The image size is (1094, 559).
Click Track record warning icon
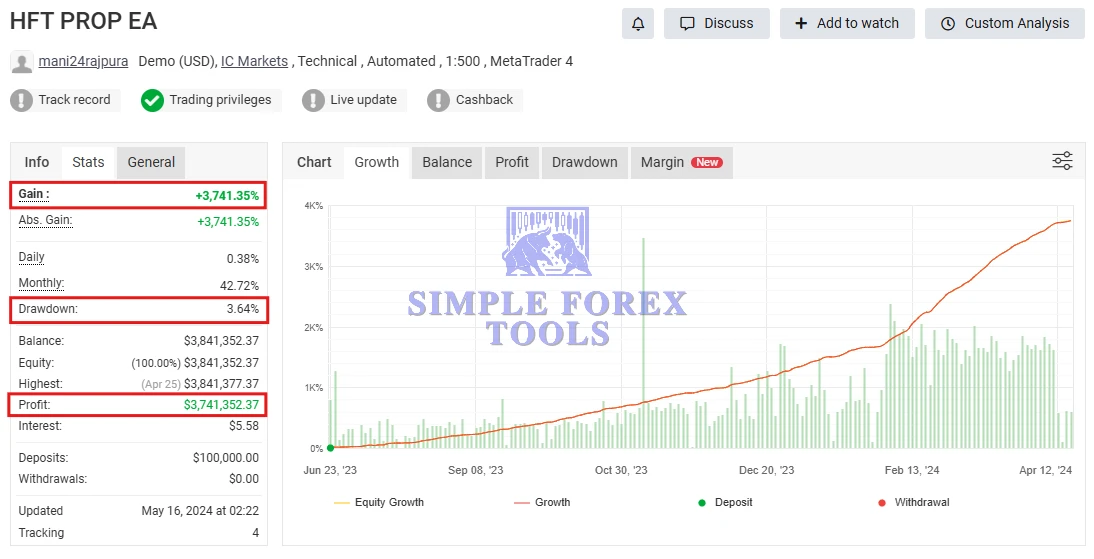pyautogui.click(x=21, y=100)
